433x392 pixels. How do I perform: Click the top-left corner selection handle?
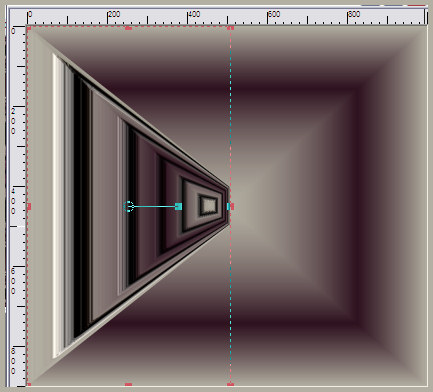tap(29, 28)
